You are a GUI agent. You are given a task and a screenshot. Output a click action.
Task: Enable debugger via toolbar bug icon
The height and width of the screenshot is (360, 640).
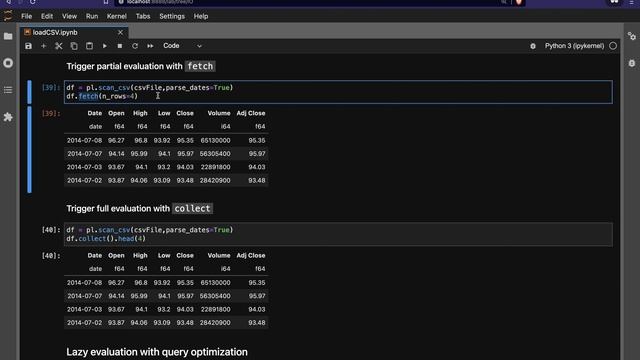coord(533,46)
